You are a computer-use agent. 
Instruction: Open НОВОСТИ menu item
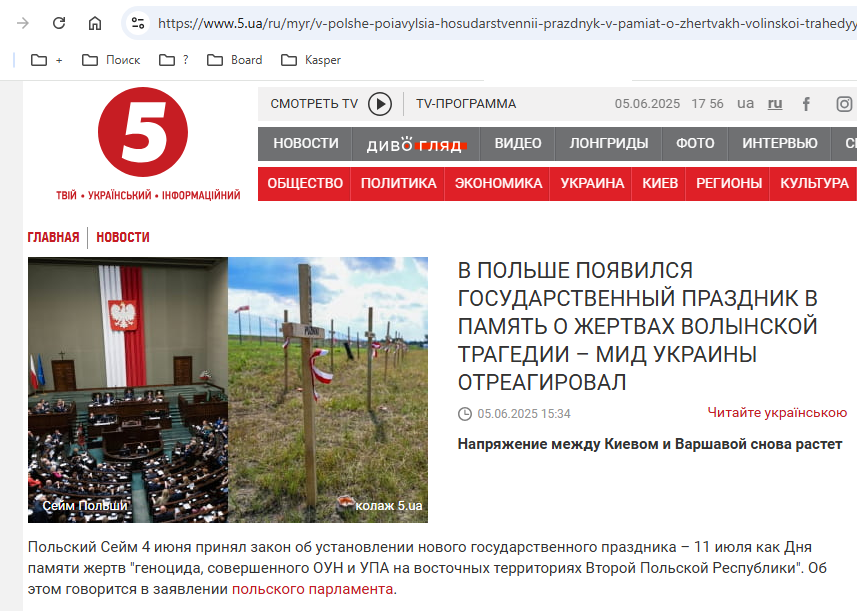[306, 144]
